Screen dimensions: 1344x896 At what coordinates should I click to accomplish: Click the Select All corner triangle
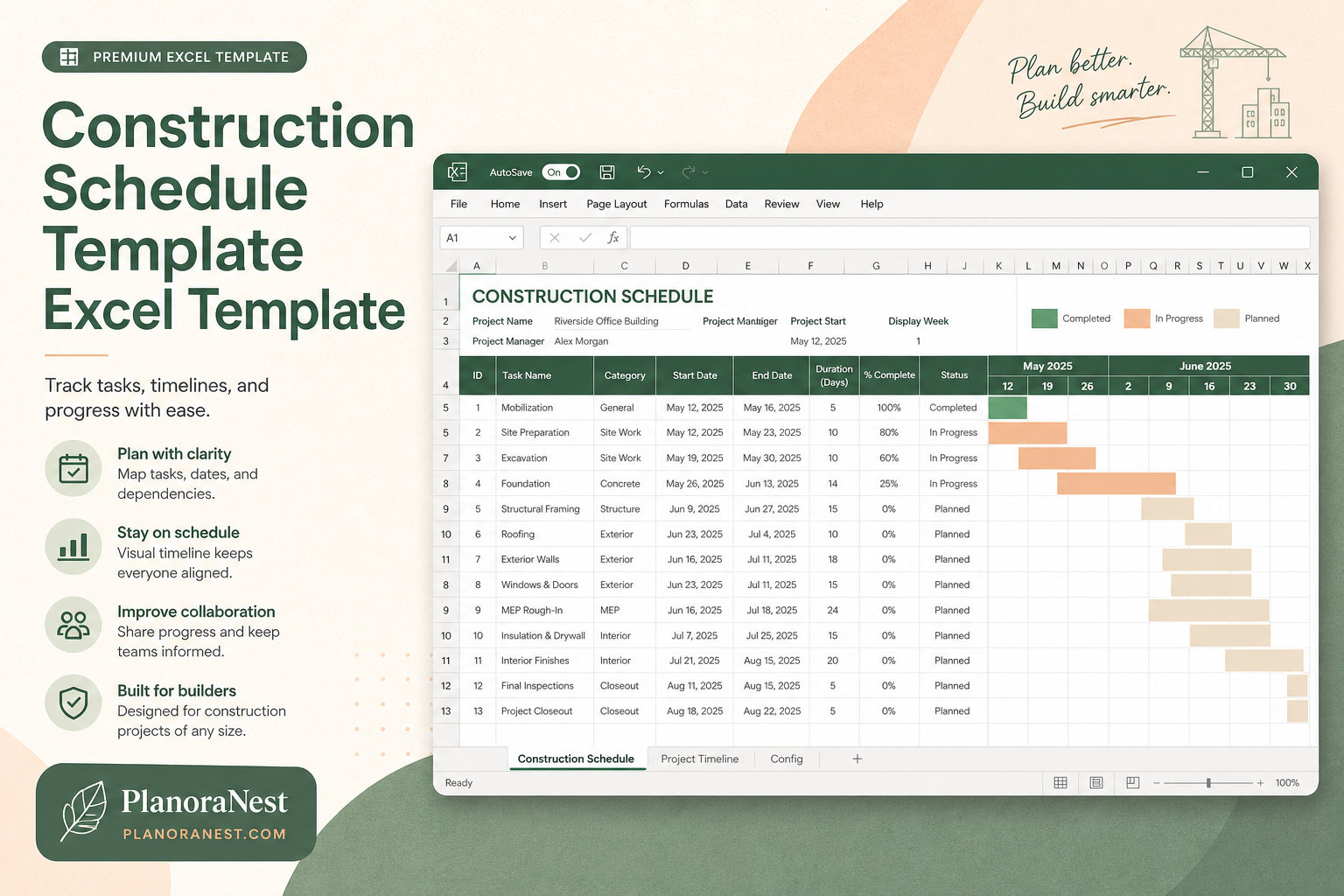[x=451, y=266]
